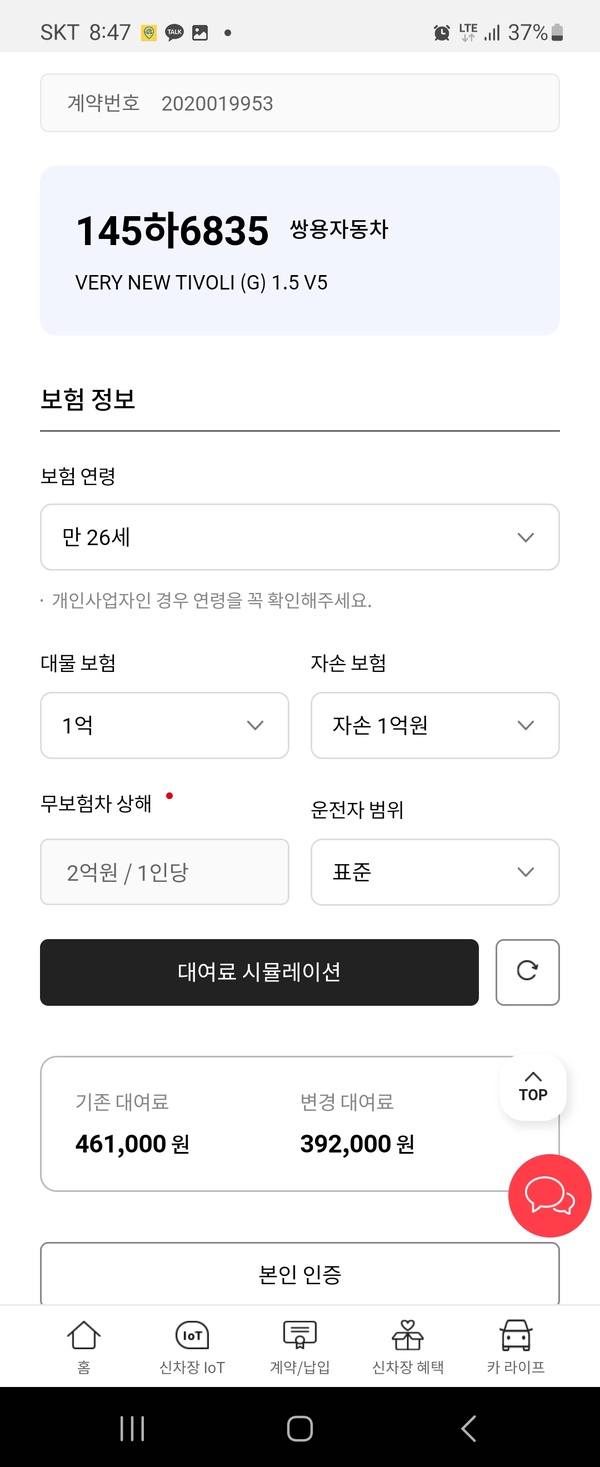The width and height of the screenshot is (600, 1467).
Task: Expand the 보험 연령 만 26세 dropdown
Action: coord(300,537)
